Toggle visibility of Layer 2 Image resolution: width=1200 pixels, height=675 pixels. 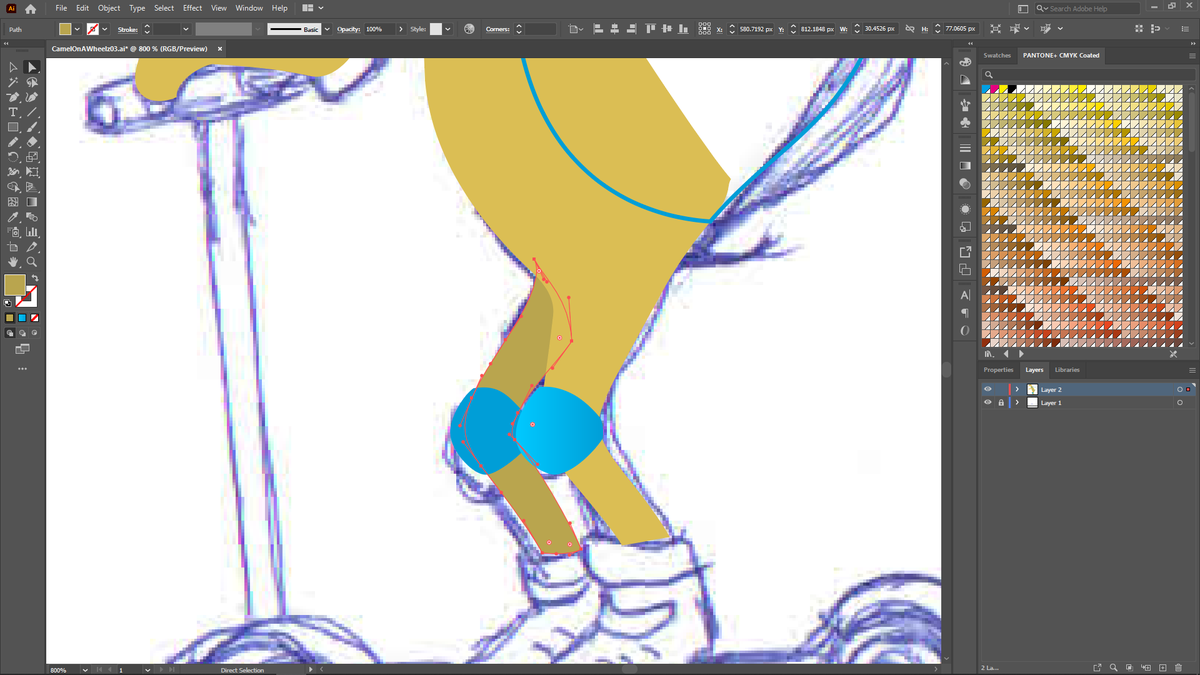[x=988, y=389]
